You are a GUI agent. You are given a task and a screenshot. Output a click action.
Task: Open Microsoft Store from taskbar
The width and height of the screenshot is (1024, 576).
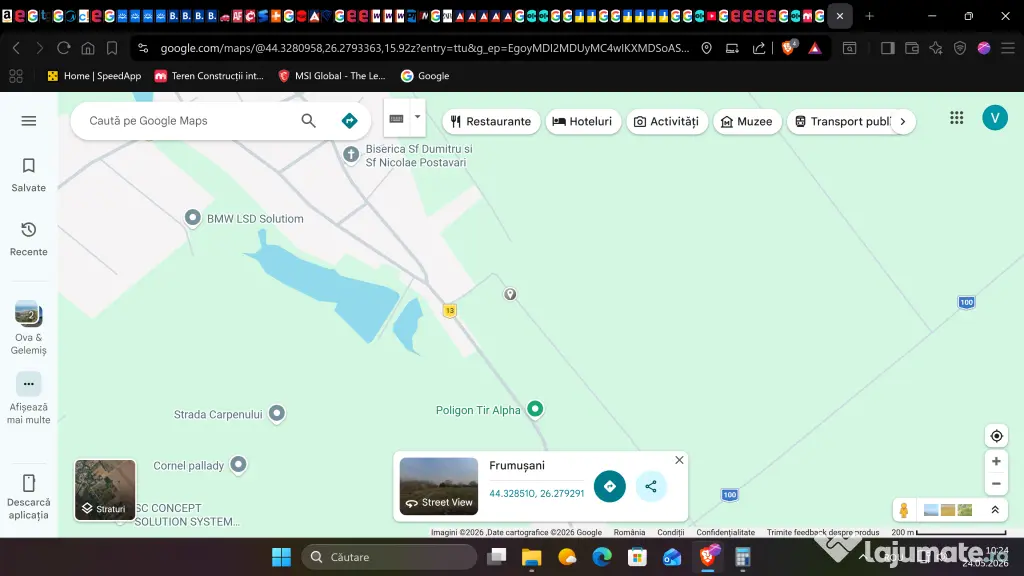coord(637,557)
